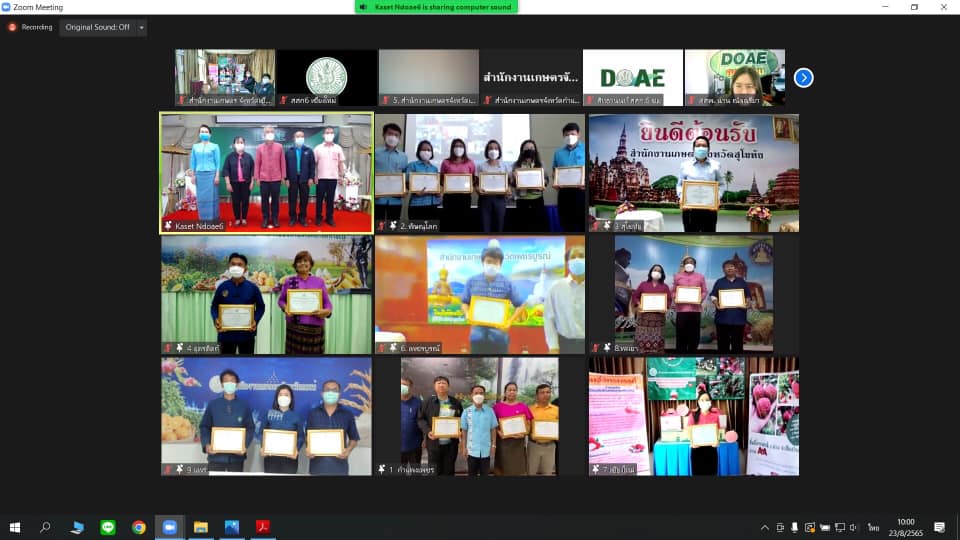
Task: Open the Windows Start menu
Action: click(15, 527)
